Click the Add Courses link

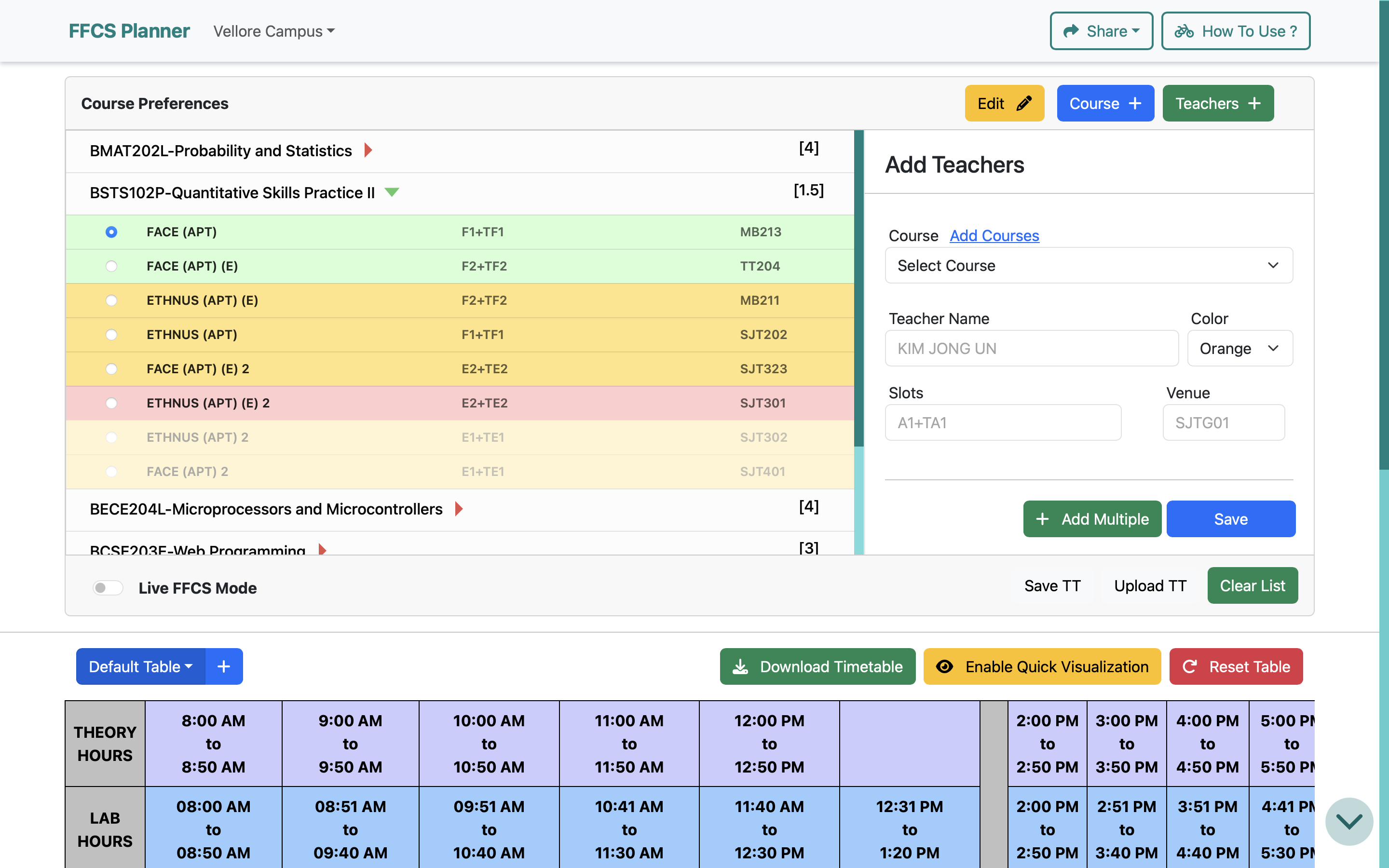coord(994,235)
